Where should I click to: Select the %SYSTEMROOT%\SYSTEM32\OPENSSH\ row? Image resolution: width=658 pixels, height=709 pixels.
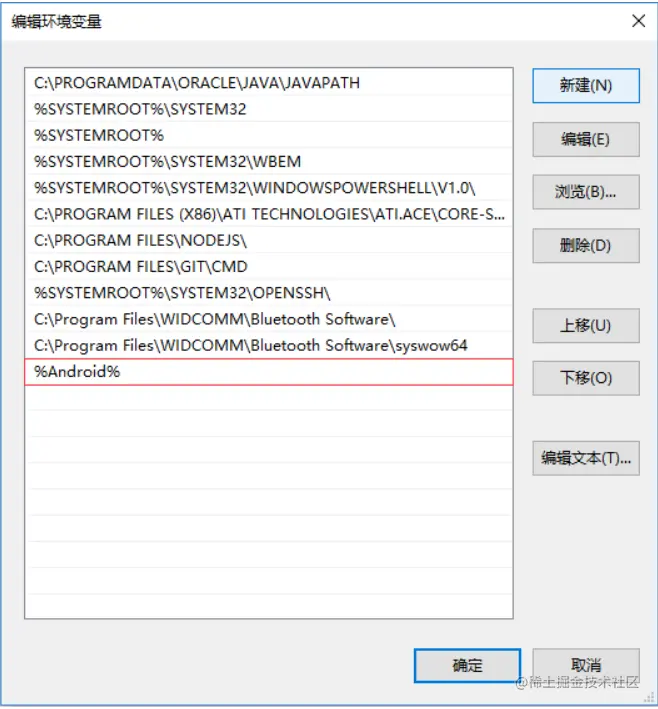(269, 293)
